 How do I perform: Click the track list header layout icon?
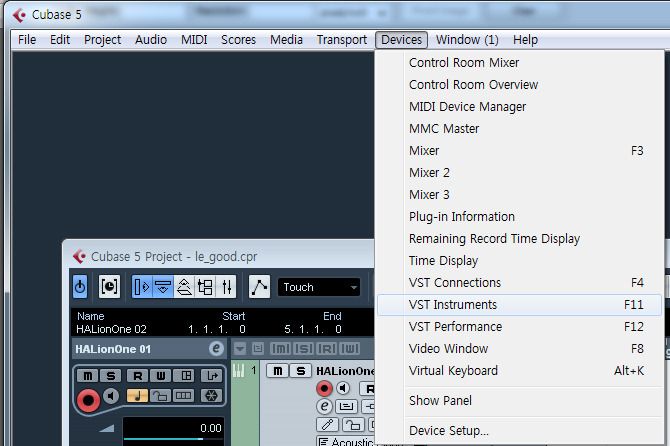258,349
